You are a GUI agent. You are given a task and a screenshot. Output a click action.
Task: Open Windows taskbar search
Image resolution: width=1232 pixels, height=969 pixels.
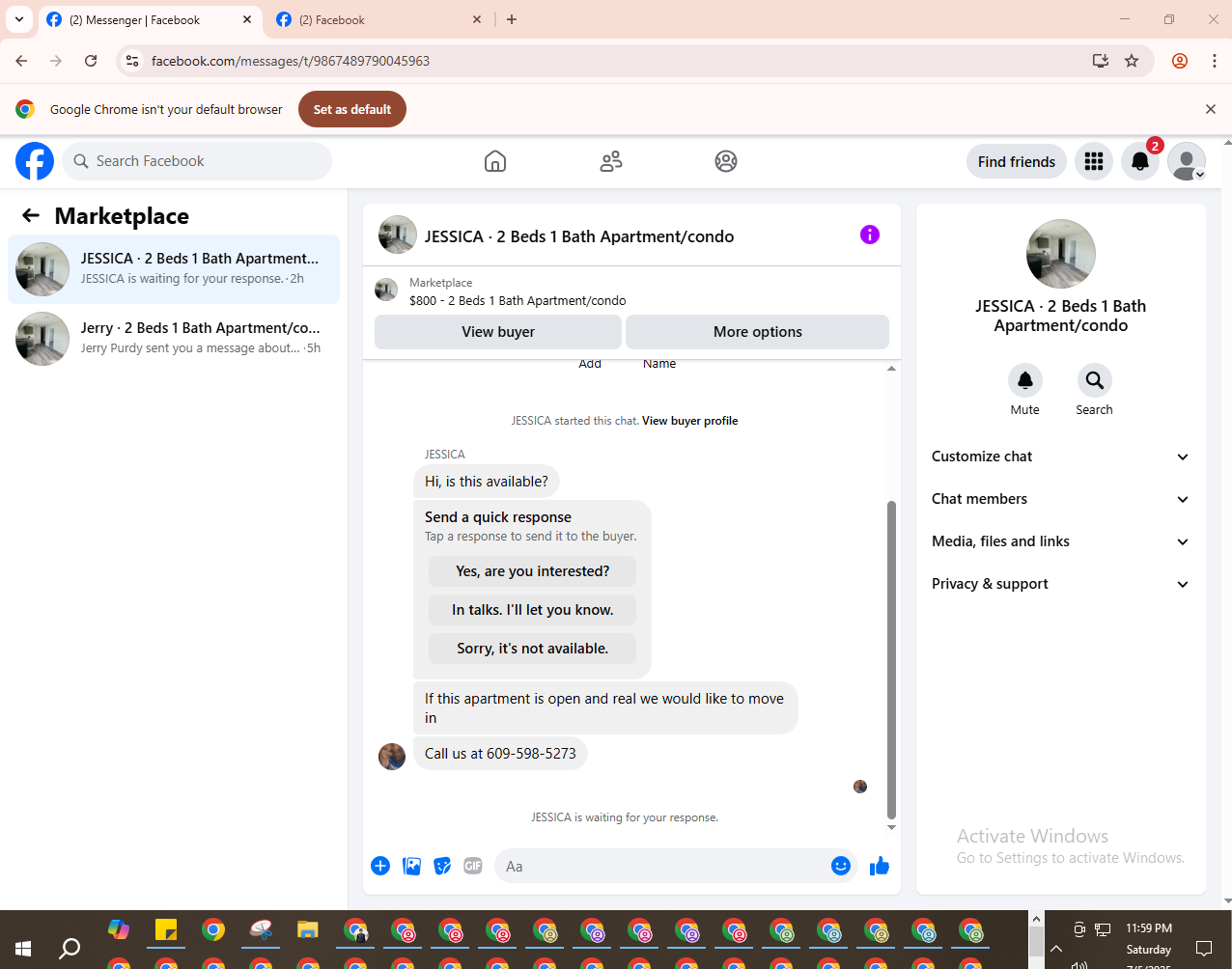pyautogui.click(x=70, y=949)
